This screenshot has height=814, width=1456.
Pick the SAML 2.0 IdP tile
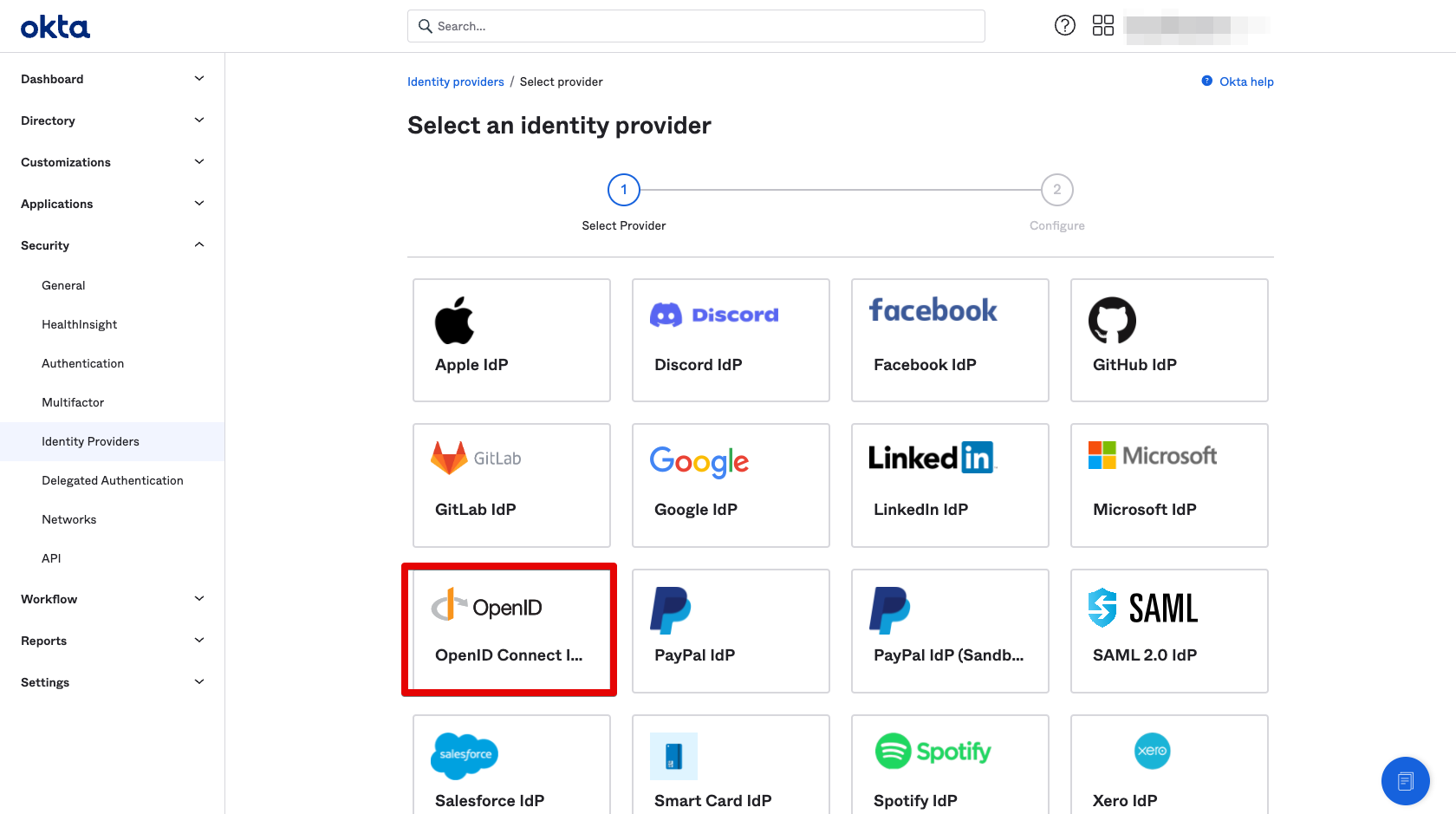pos(1168,630)
